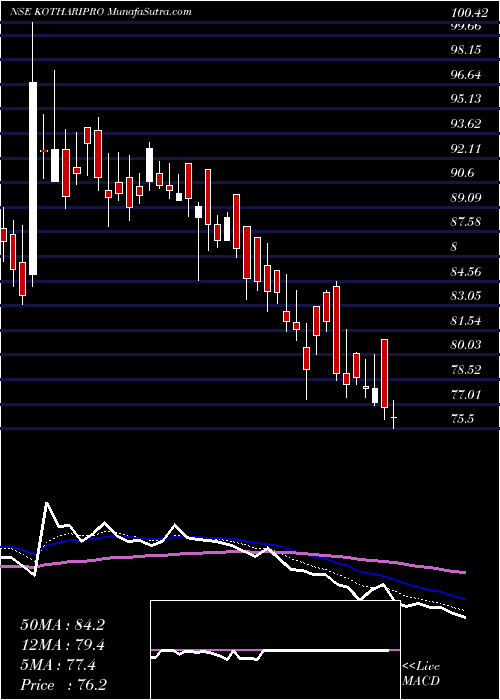
Task: Click the MACD inset chart box
Action: tap(275, 650)
